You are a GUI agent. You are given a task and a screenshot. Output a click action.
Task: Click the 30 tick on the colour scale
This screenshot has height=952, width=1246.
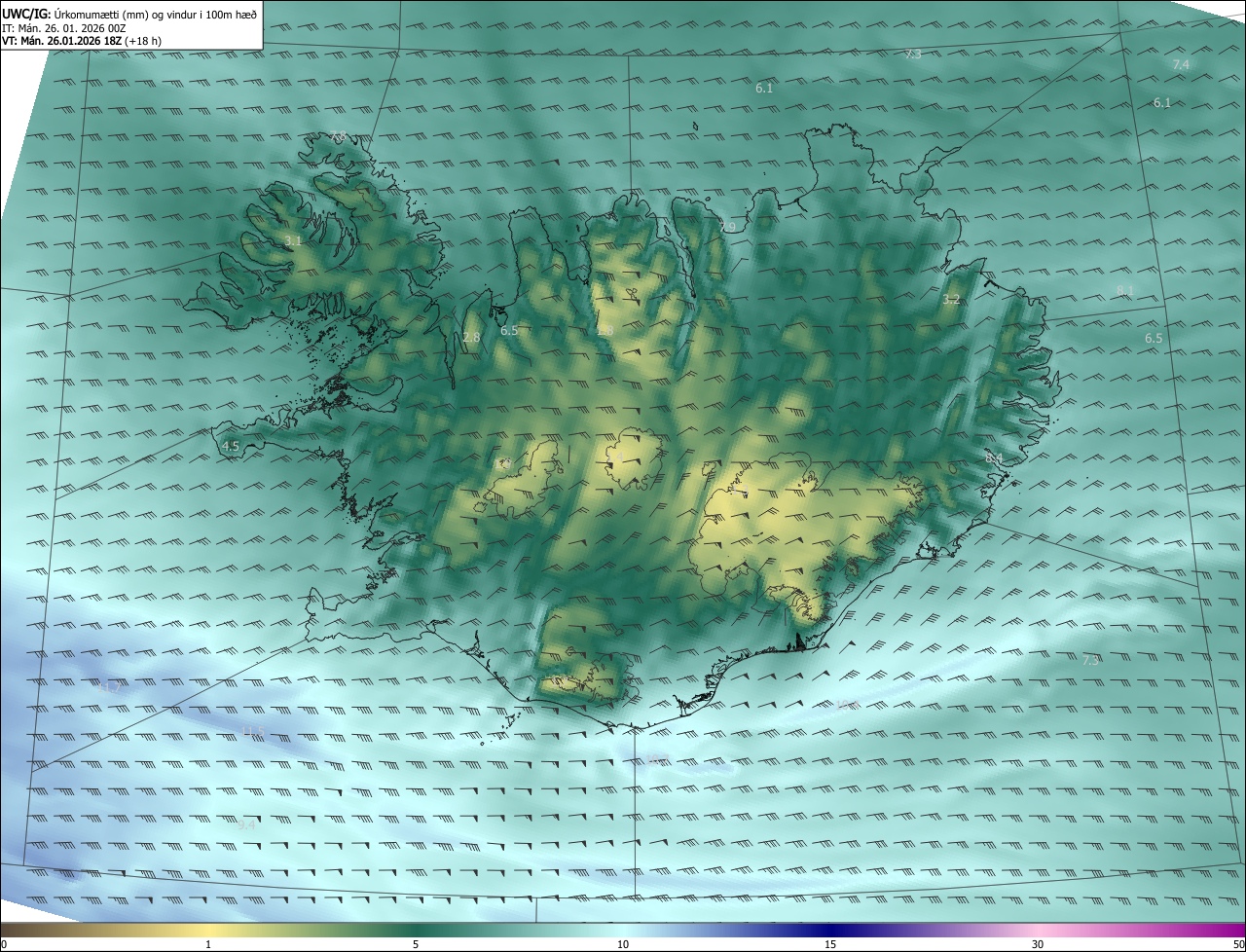click(1038, 944)
